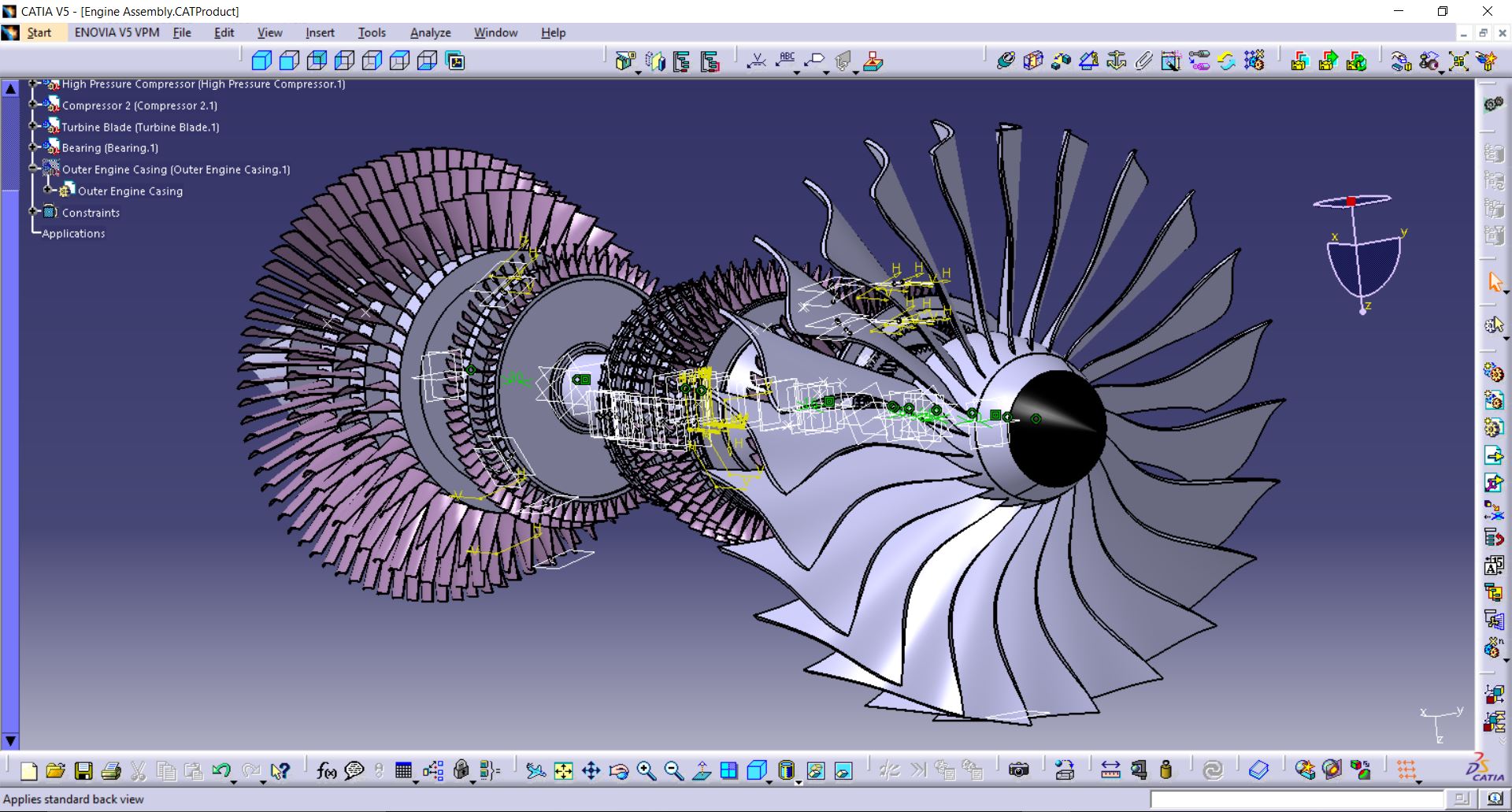Screen dimensions: 1512x812
Task: Click the Stamp tool icon
Action: (x=873, y=61)
